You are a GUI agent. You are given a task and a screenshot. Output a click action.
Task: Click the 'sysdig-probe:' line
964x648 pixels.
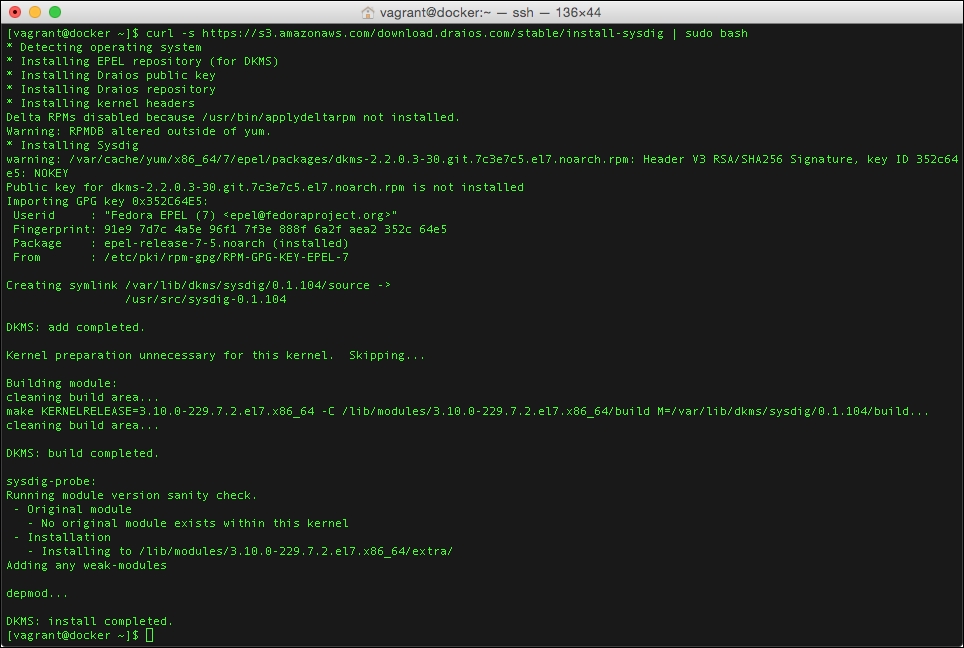pos(51,481)
